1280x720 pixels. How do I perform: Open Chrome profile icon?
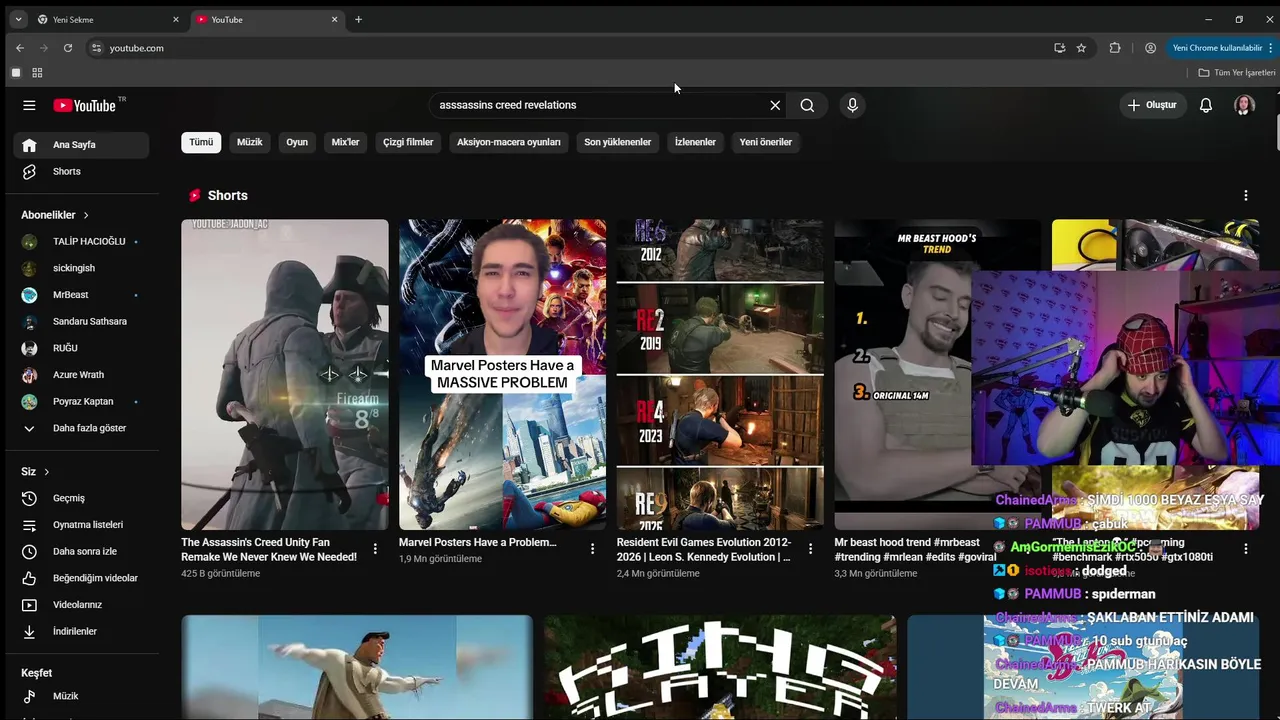click(x=1150, y=48)
